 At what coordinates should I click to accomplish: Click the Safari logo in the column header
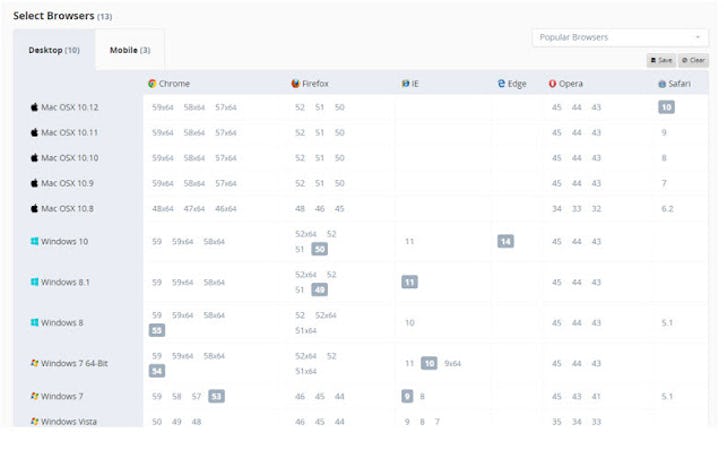click(662, 84)
